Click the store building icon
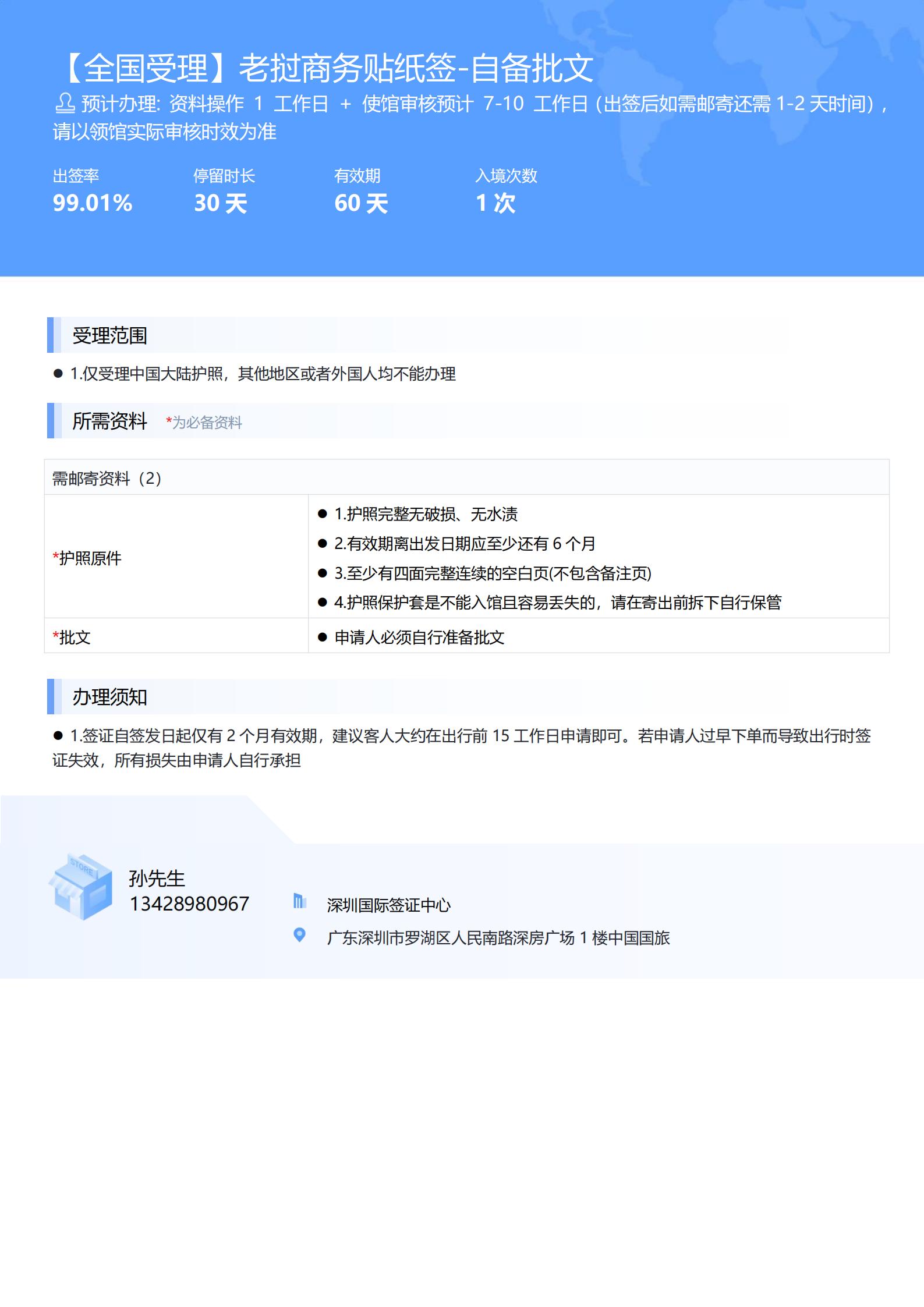The image size is (924, 1307). (x=81, y=887)
